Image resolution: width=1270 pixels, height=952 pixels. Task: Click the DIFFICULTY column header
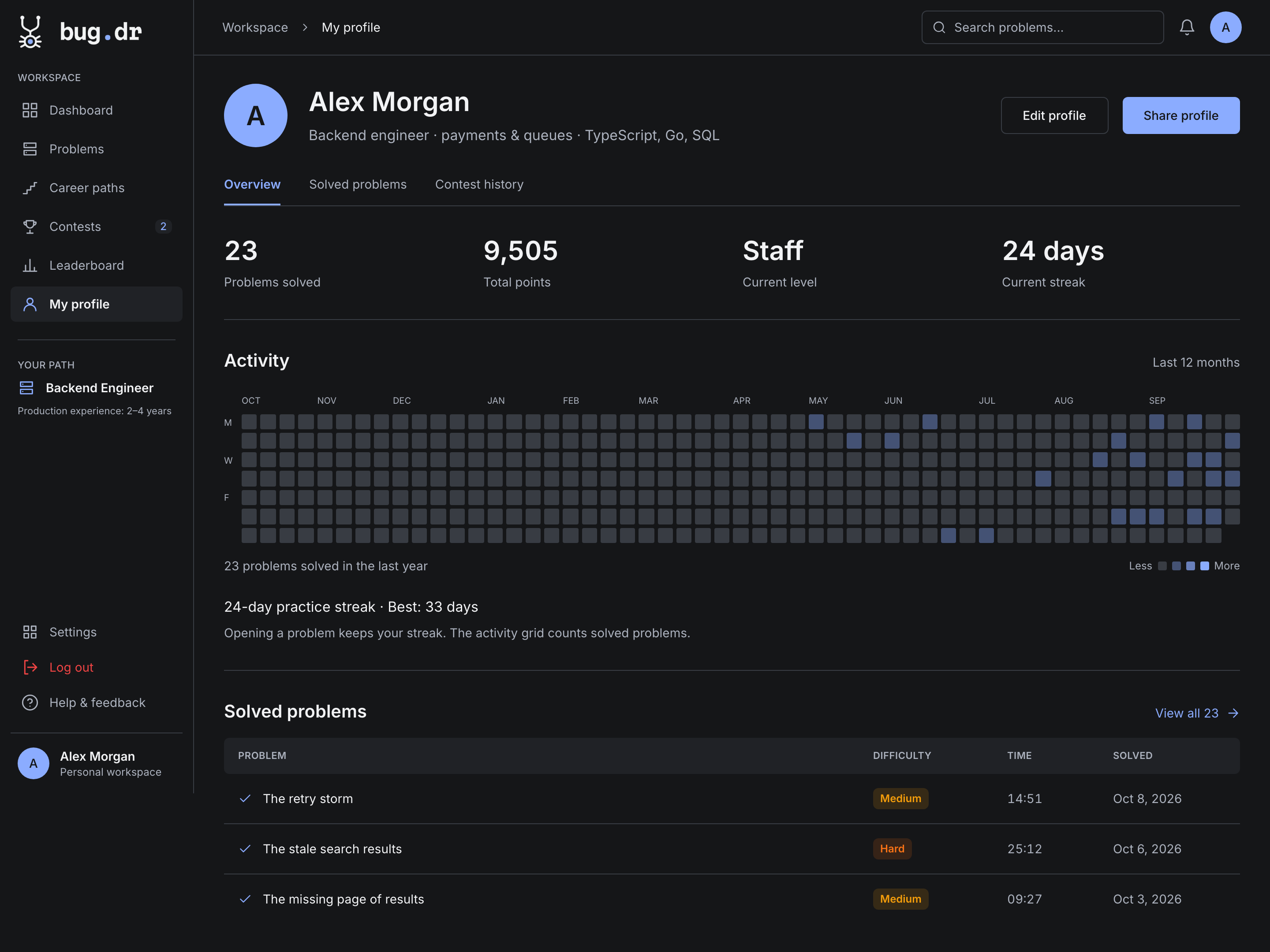[902, 756]
